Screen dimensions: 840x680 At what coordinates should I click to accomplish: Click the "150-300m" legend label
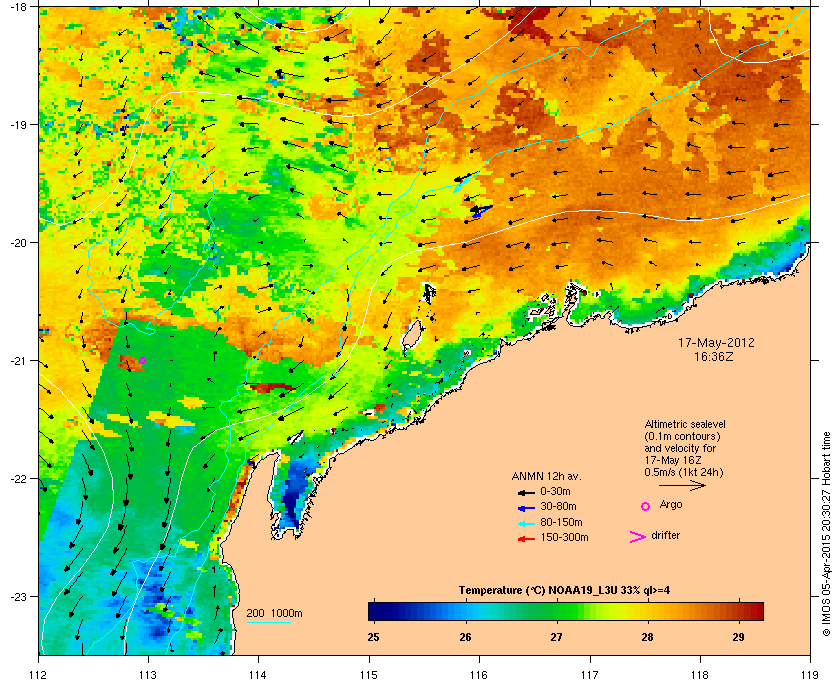[x=564, y=537]
